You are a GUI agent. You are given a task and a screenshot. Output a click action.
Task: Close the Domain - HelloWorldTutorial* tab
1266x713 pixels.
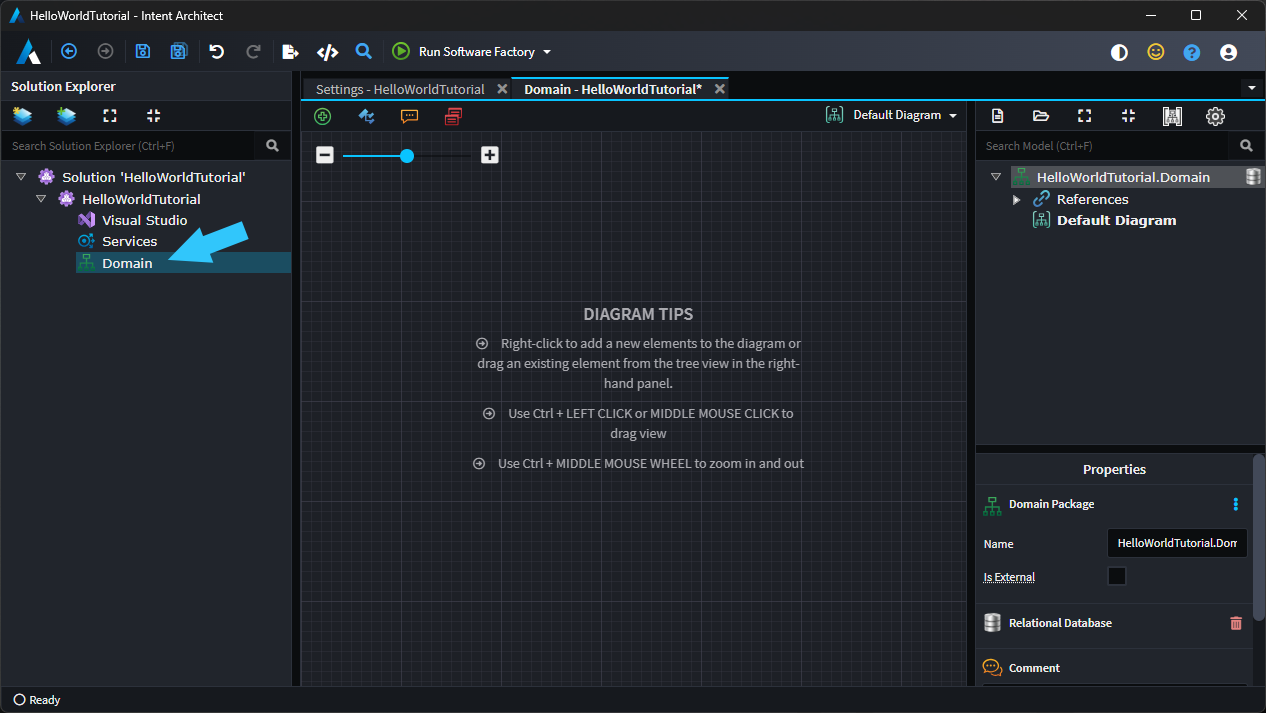click(x=719, y=89)
